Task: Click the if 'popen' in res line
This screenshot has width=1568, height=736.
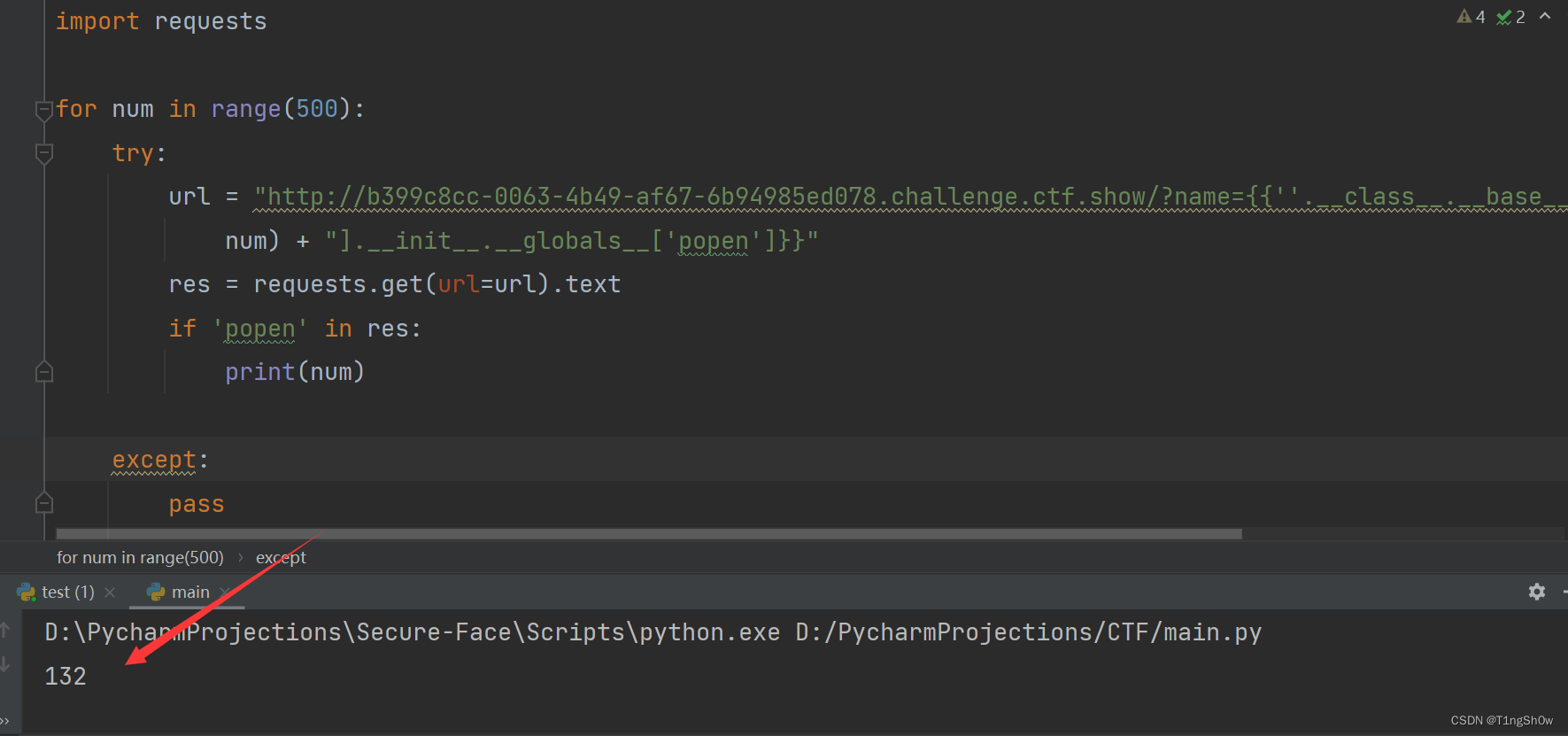Action: [296, 329]
